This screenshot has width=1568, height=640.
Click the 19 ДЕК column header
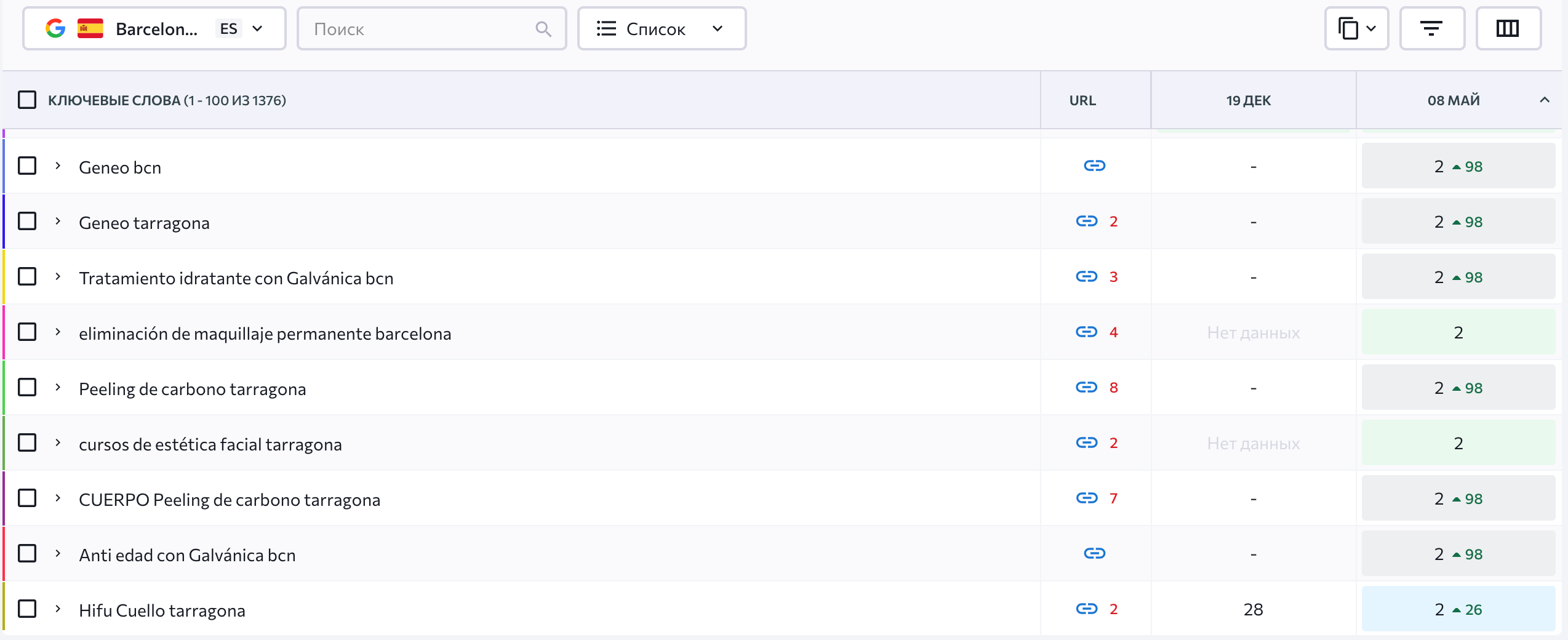[1248, 100]
